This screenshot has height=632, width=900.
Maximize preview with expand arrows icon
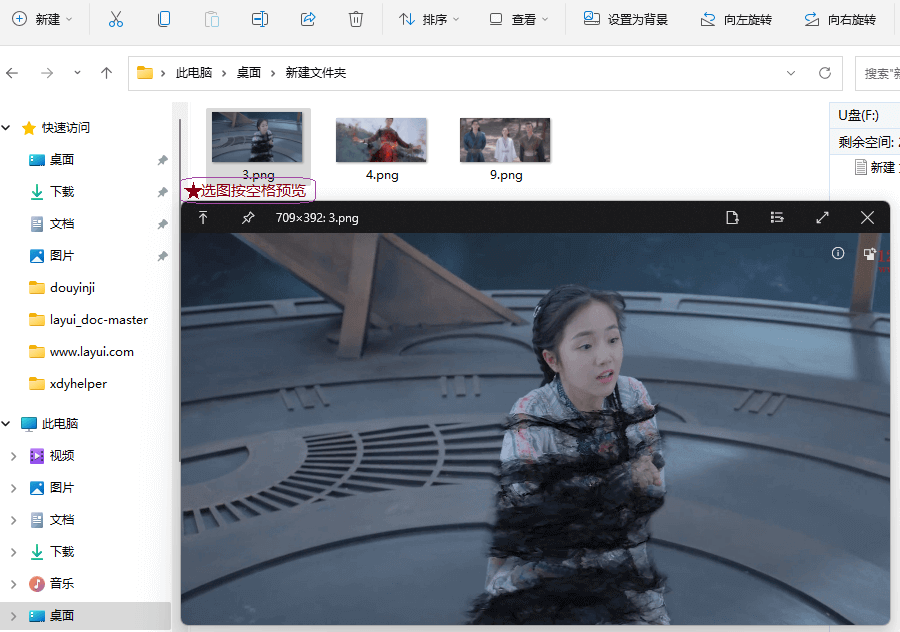tap(823, 218)
